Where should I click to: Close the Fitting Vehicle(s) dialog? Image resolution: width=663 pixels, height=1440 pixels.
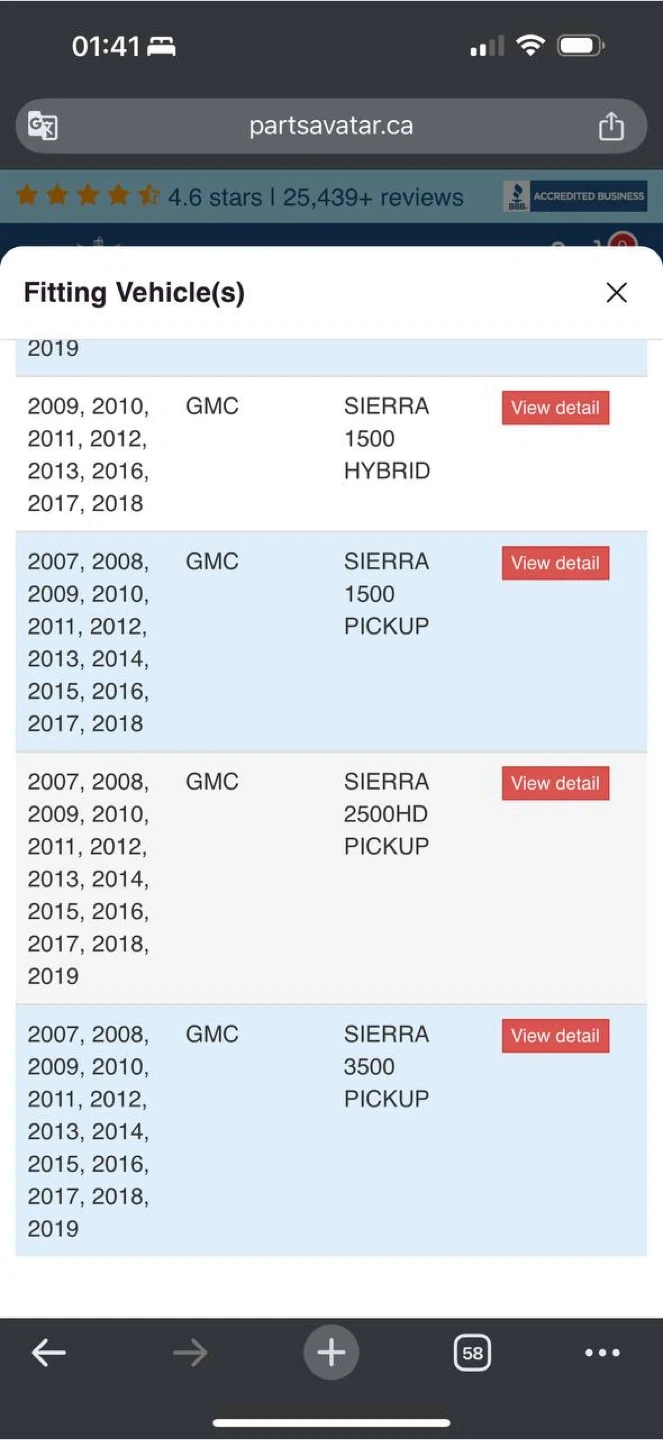point(616,292)
